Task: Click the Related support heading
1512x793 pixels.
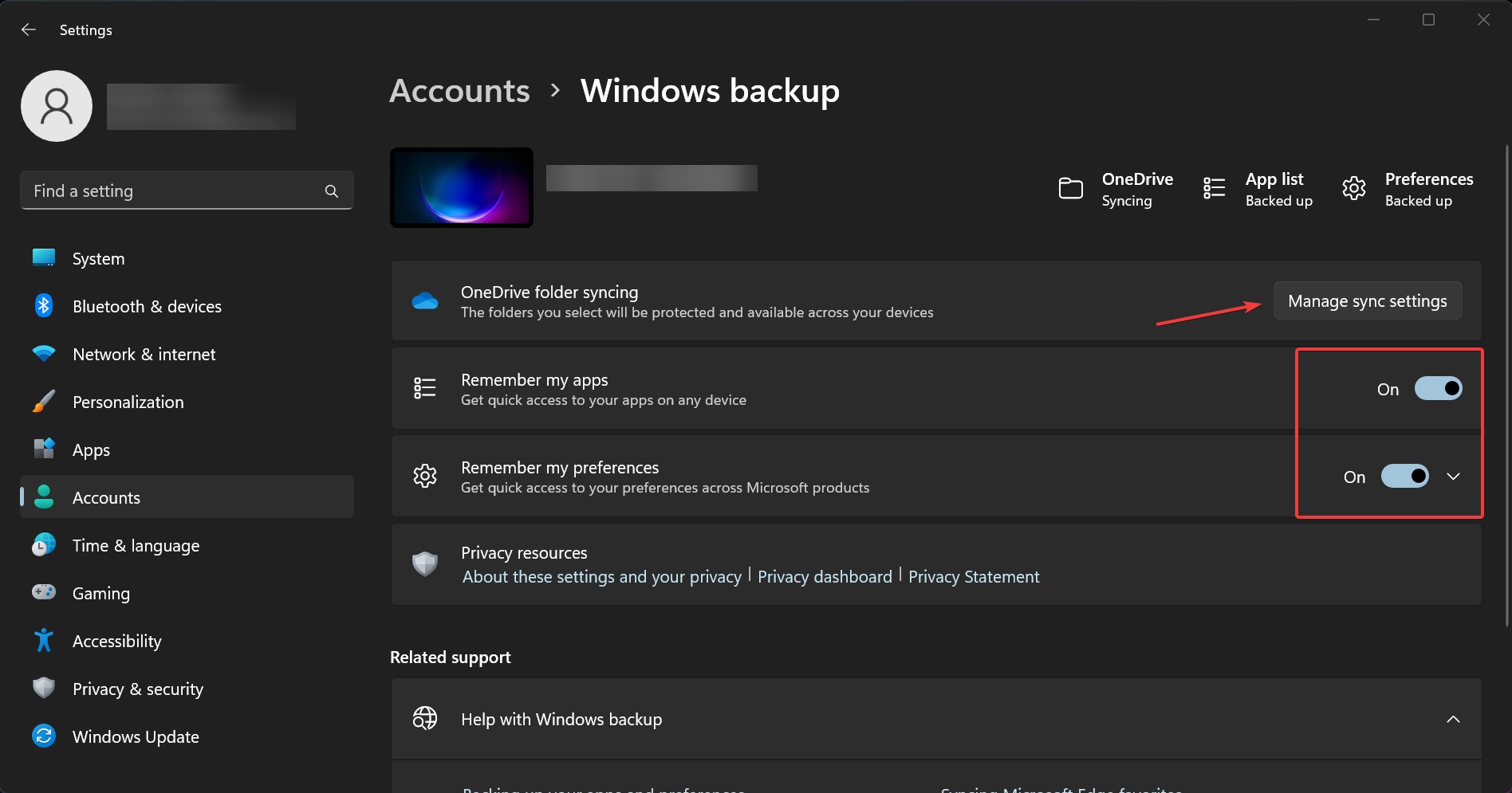Action: click(450, 658)
